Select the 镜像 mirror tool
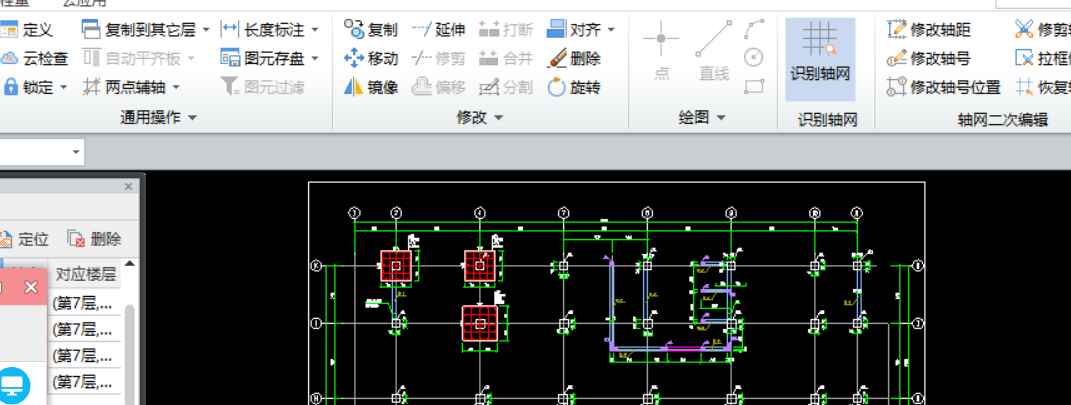 pos(371,87)
